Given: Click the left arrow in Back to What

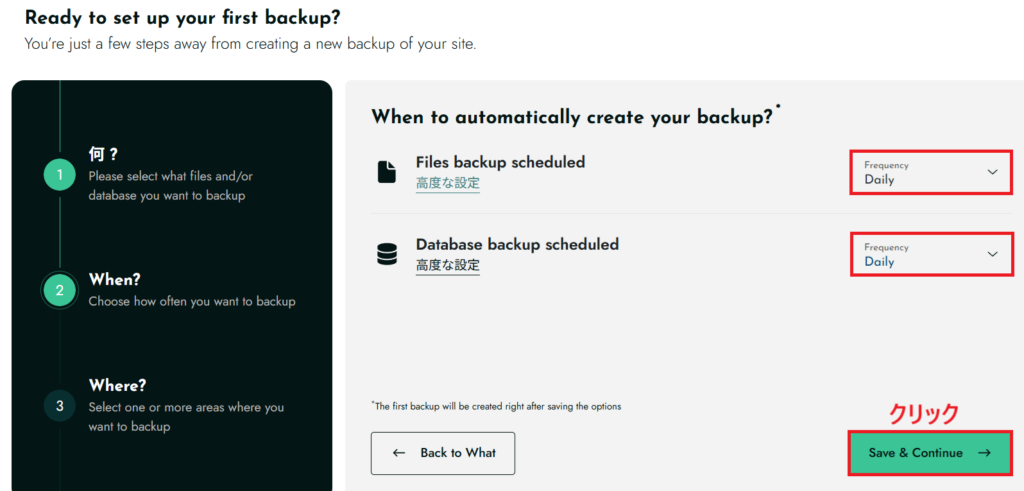Looking at the screenshot, I should coord(399,453).
